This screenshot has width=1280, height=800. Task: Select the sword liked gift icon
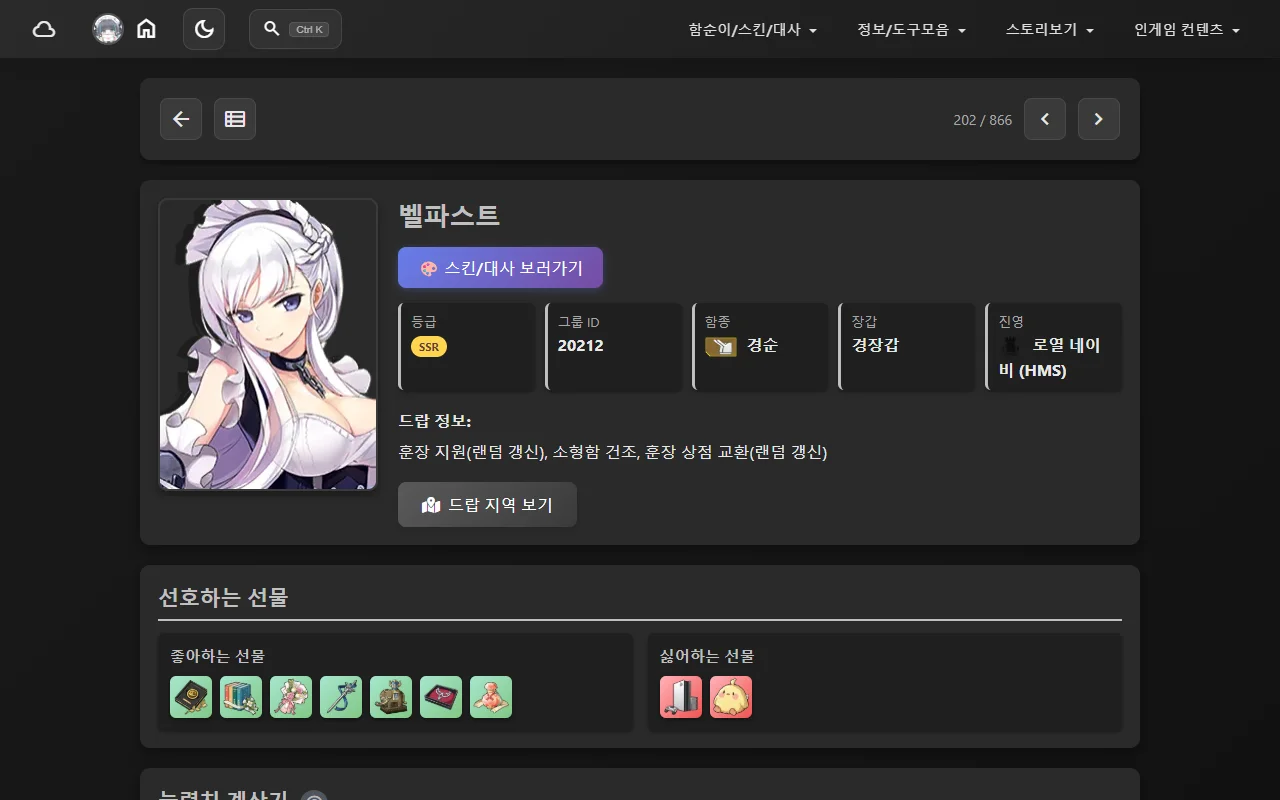[x=341, y=697]
